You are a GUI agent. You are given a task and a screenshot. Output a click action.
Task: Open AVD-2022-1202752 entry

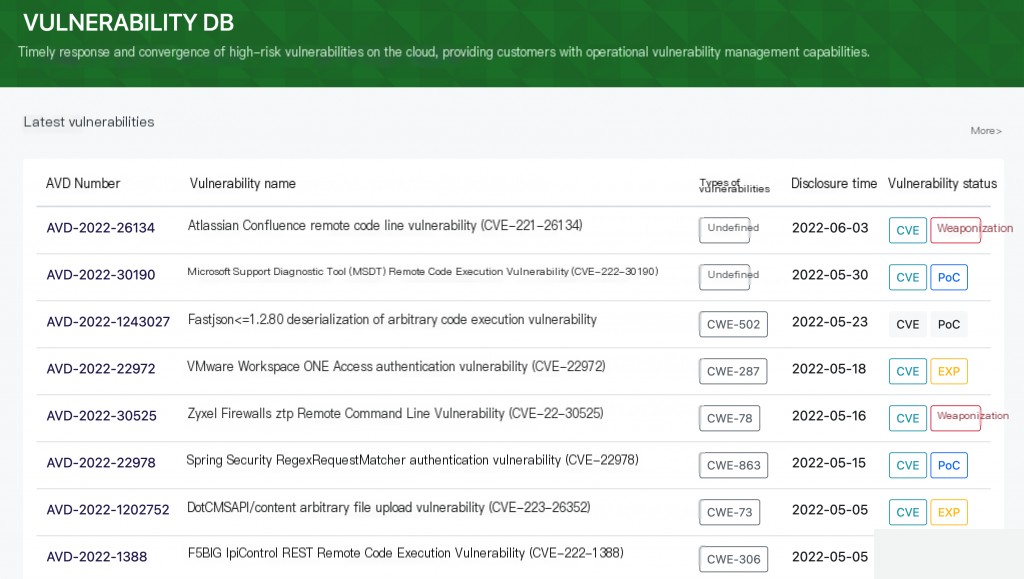108,510
